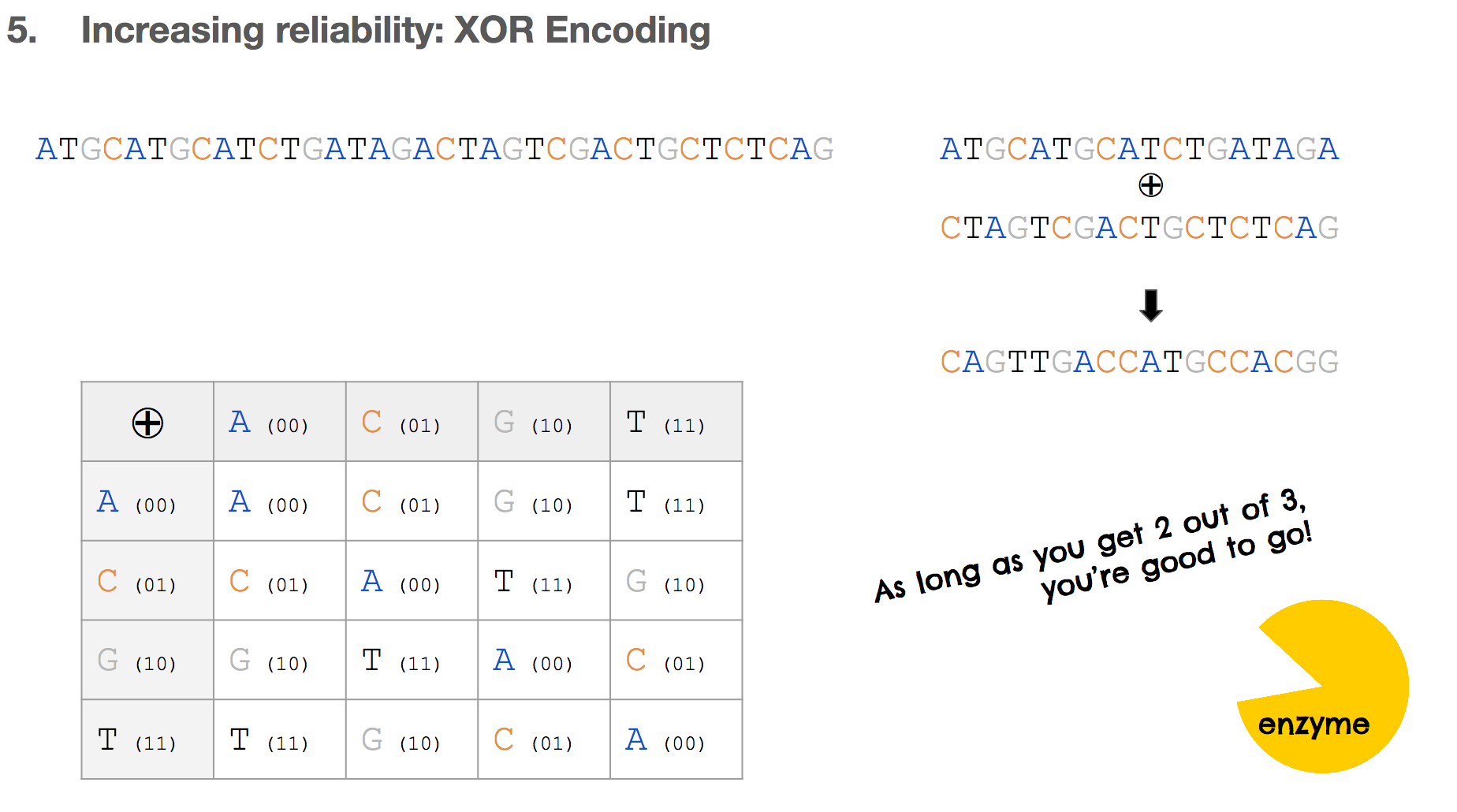
Task: Click the XOR symbol in table corner
Action: coord(147,423)
